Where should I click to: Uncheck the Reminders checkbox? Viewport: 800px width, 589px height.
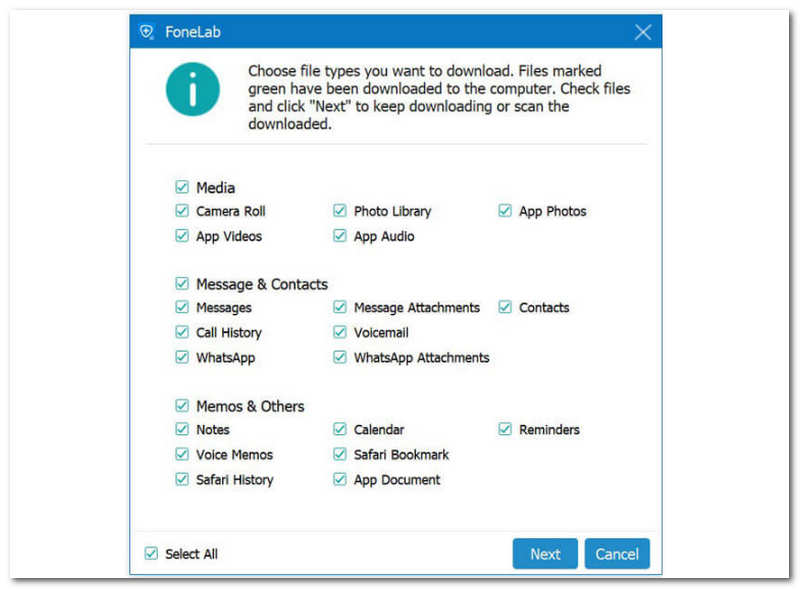point(505,430)
